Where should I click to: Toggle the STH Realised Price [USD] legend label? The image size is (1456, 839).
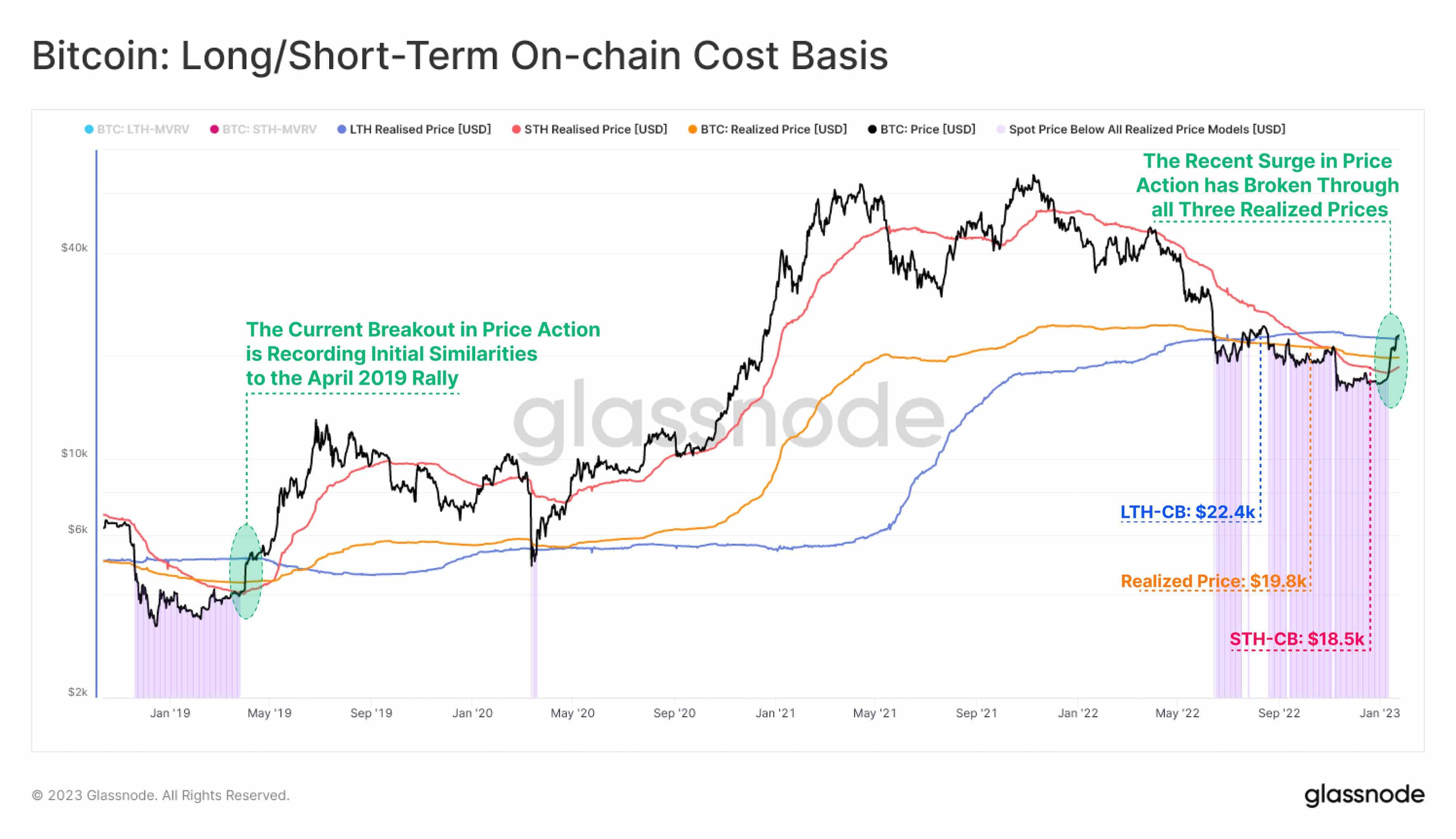(x=595, y=130)
